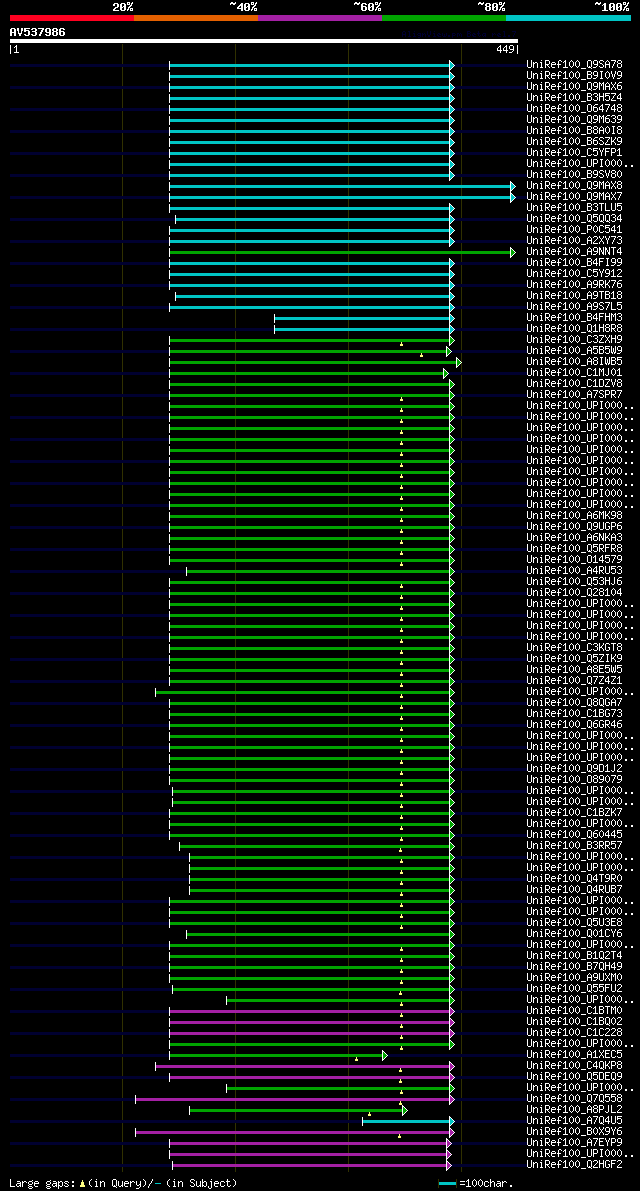Image resolution: width=640 pixels, height=1191 pixels.
Task: Open hit UniRef100_Q9D1J2
Action: (x=574, y=769)
